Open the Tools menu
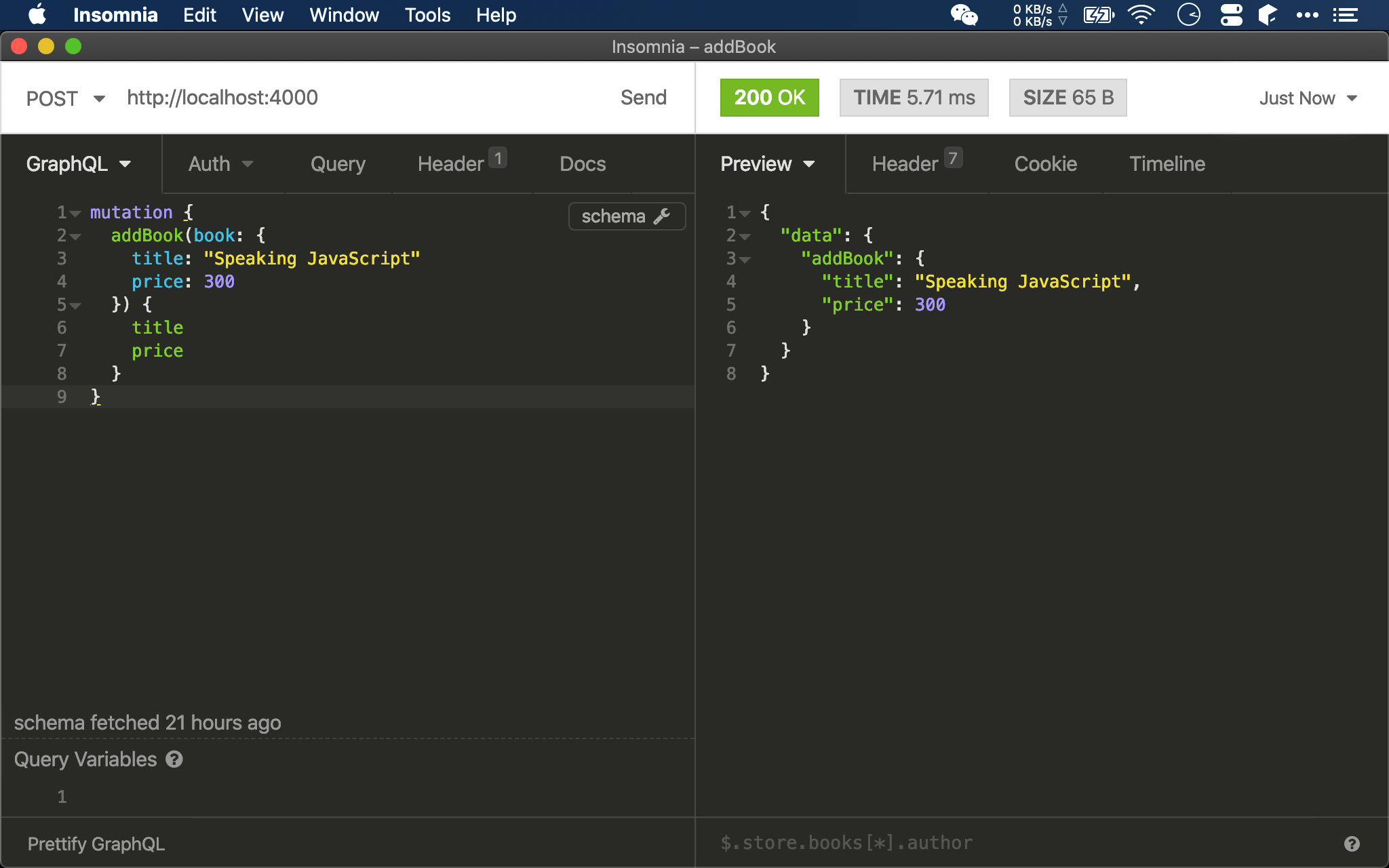The height and width of the screenshot is (868, 1389). 427,15
